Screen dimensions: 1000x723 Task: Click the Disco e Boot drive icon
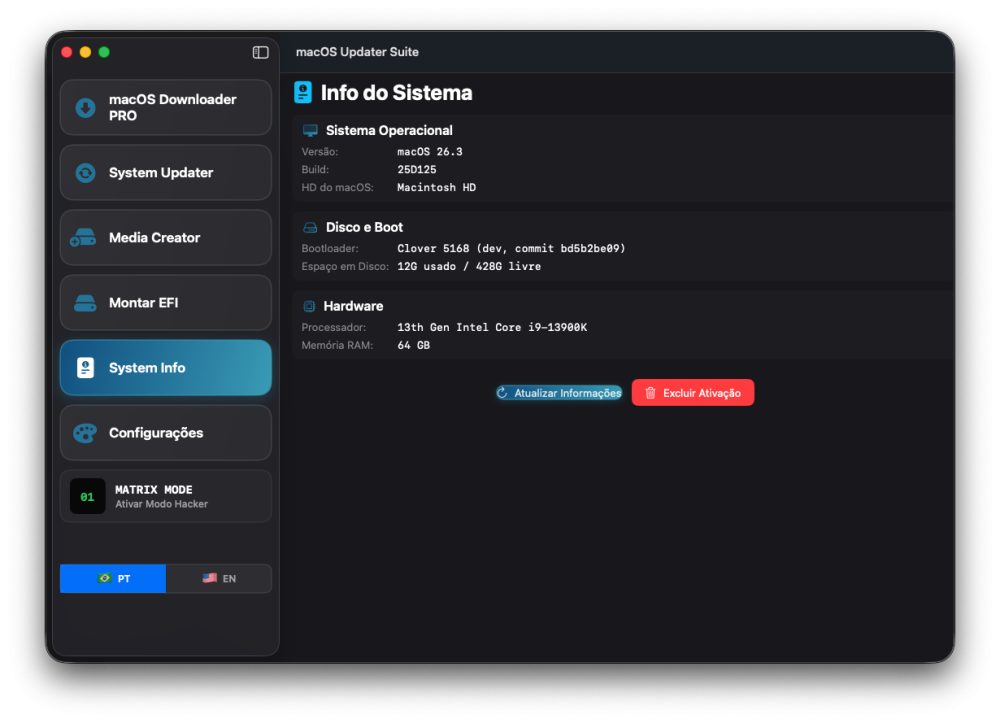(310, 228)
